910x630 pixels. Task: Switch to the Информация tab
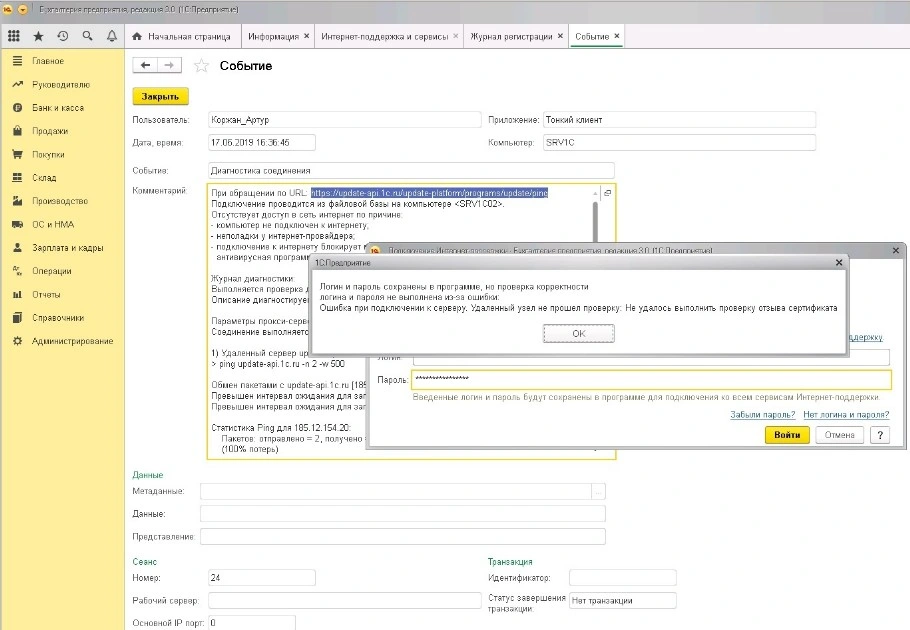click(272, 36)
